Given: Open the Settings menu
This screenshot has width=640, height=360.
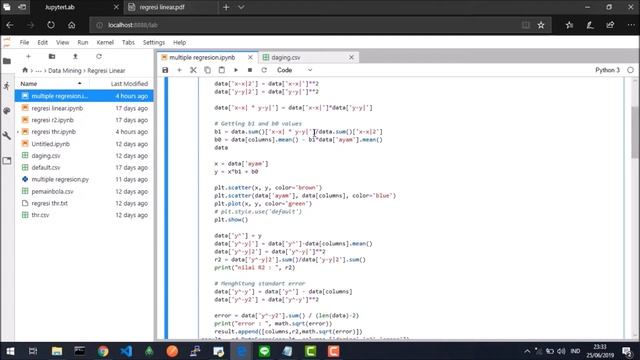Looking at the screenshot, I should 154,42.
